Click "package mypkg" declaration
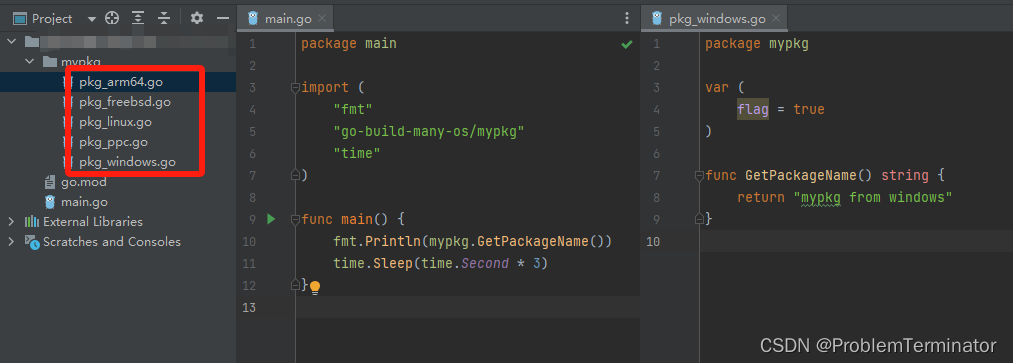The image size is (1013, 363). (757, 44)
